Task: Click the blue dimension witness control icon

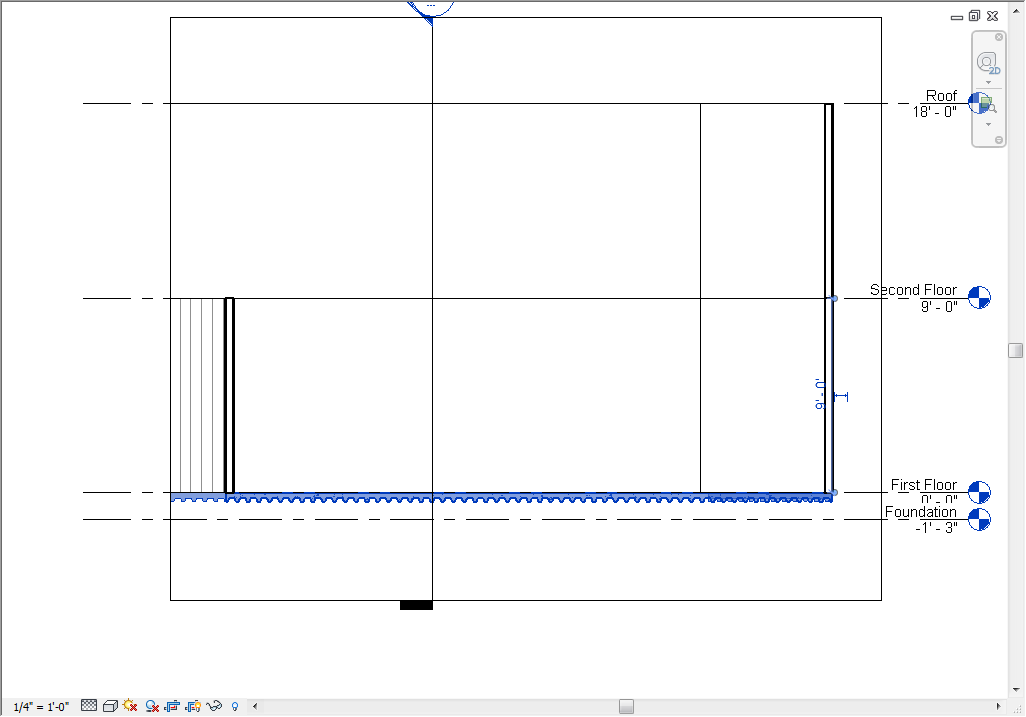Action: point(842,396)
